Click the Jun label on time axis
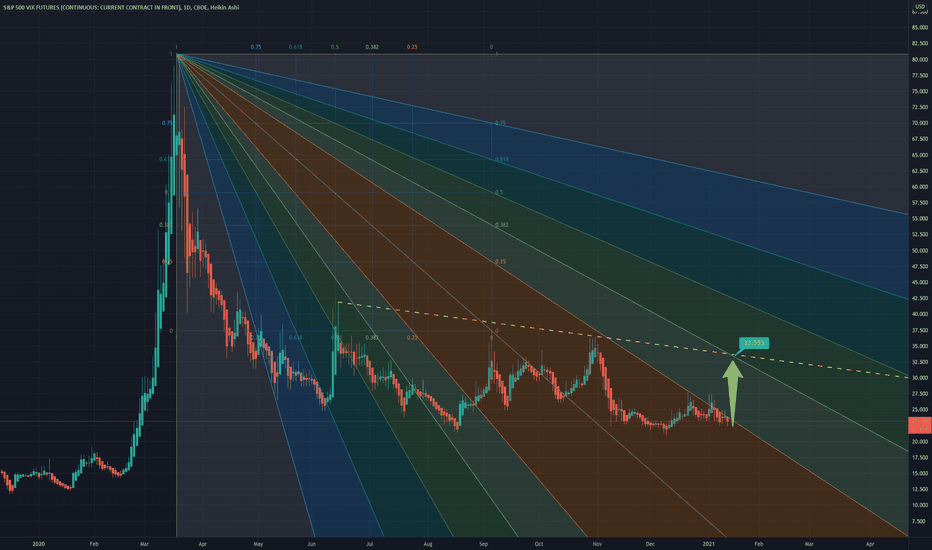 tap(311, 543)
